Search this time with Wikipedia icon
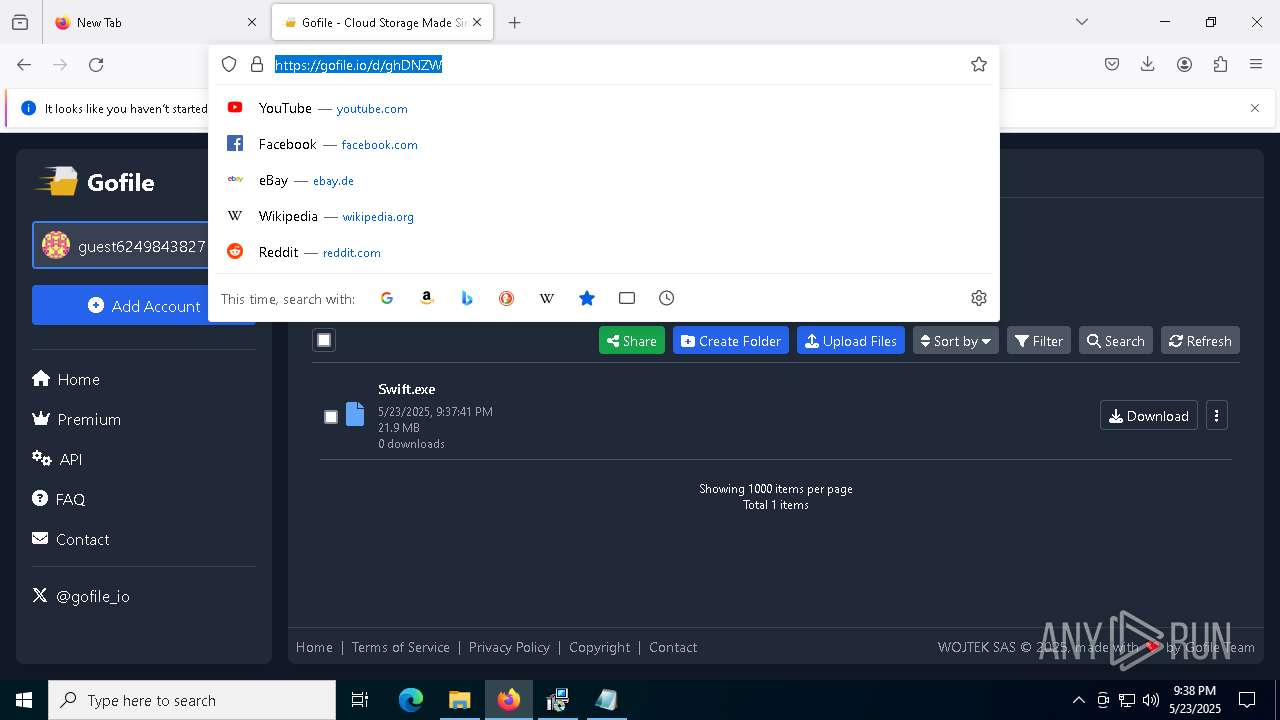Screen dimensions: 1280x720 click(547, 298)
